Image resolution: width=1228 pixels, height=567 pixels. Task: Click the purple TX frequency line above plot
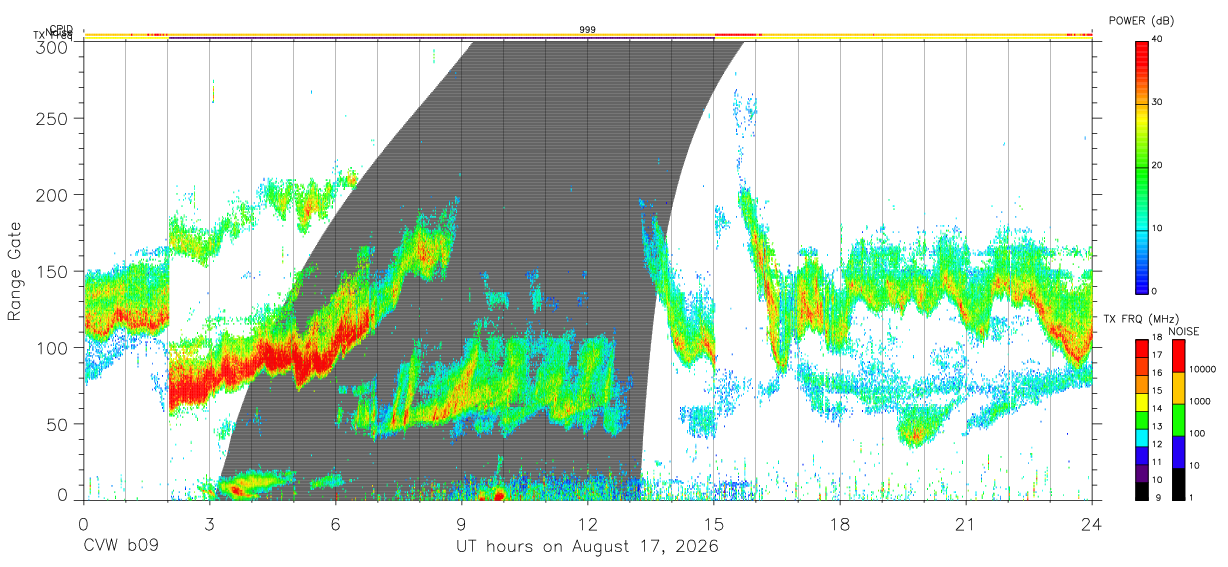click(441, 38)
